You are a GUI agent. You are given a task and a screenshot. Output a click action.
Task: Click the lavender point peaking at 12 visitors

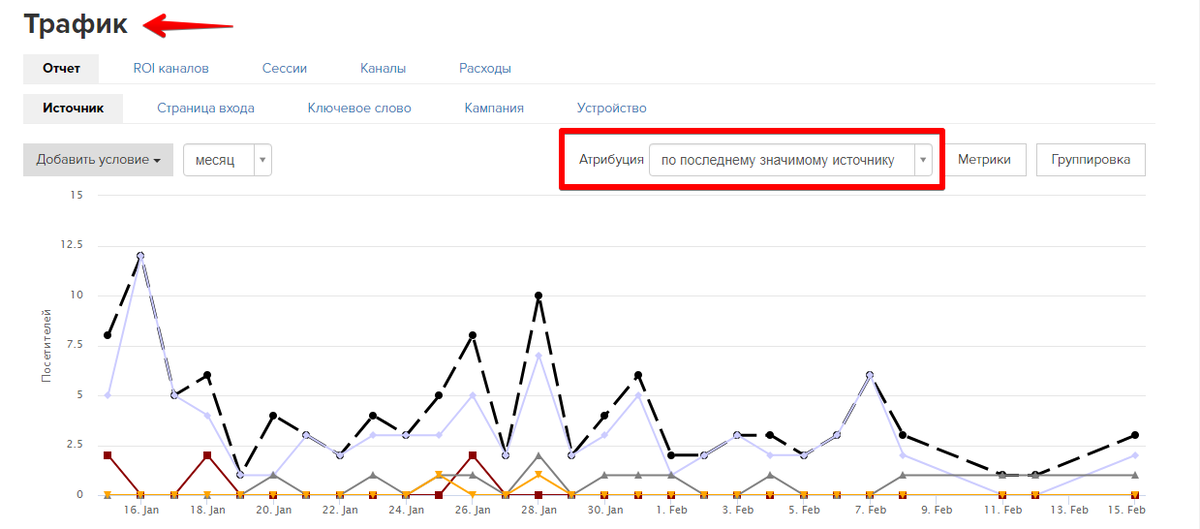tap(140, 256)
